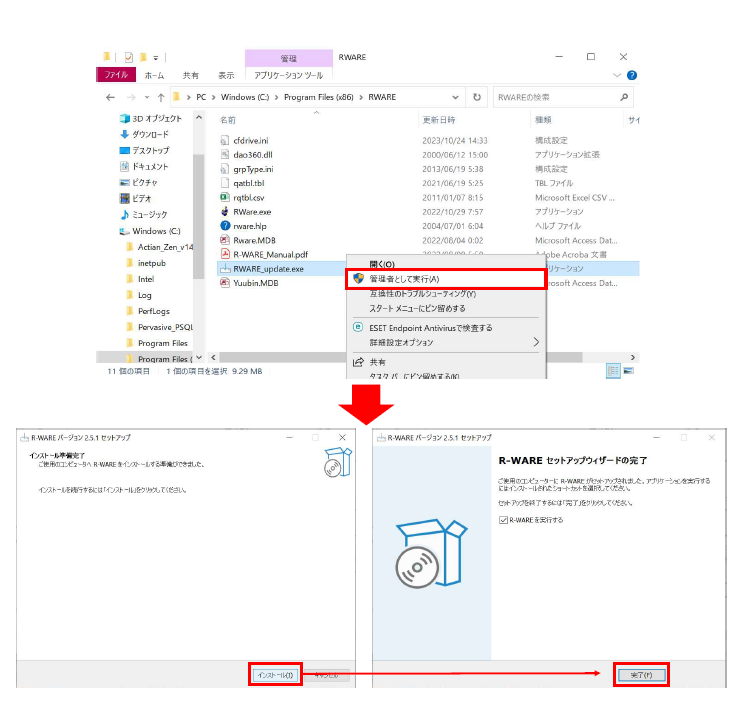
Task: Click the 完了(F) button in setup wizard
Action: click(641, 675)
